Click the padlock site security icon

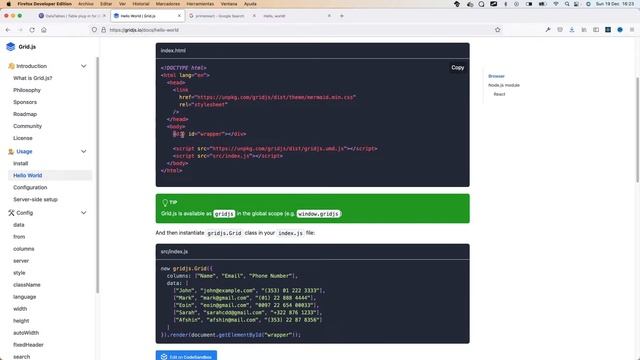103,30
